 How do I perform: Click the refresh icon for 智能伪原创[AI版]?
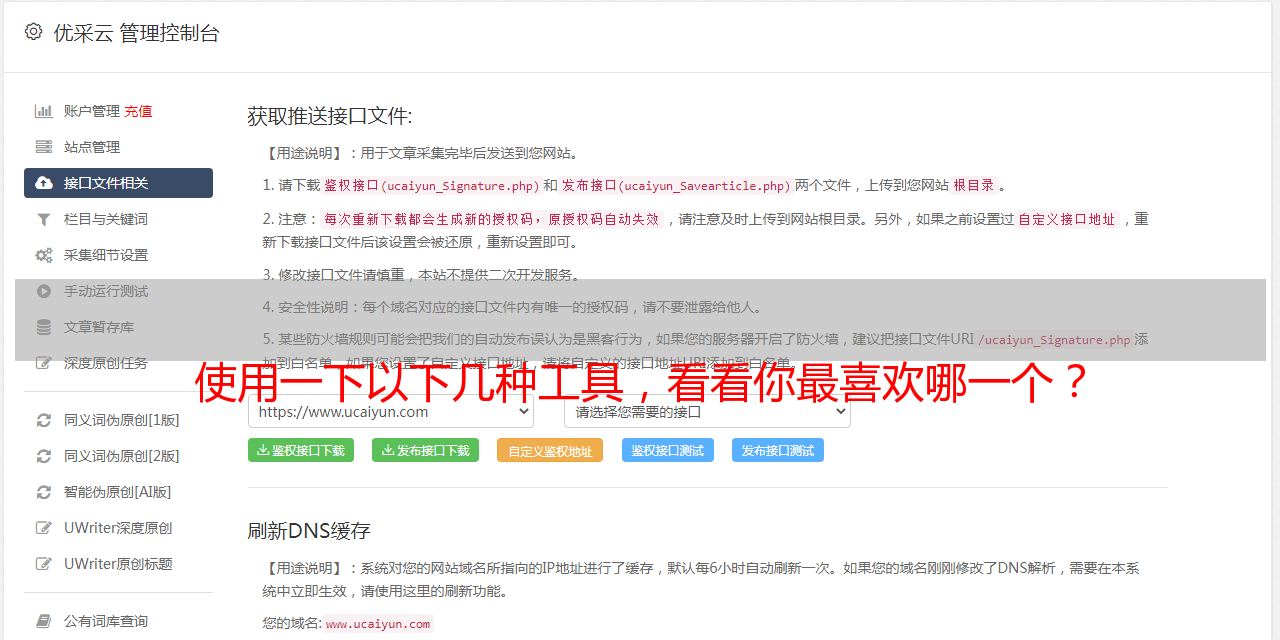tap(44, 492)
